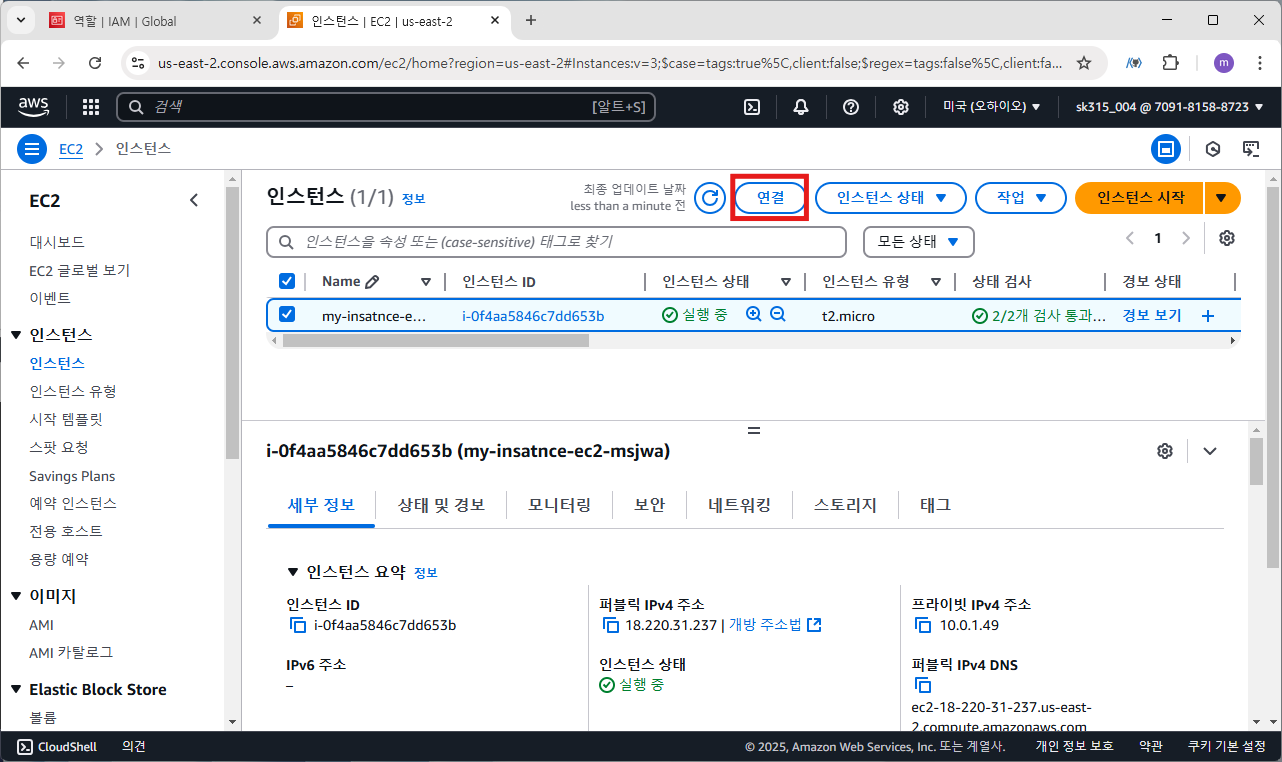Copy the public IPv4 DNS
The width and height of the screenshot is (1282, 762).
[x=924, y=685]
